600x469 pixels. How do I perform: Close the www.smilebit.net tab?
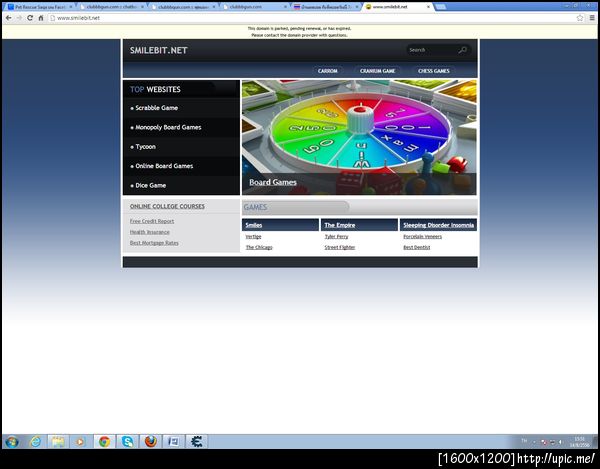428,7
